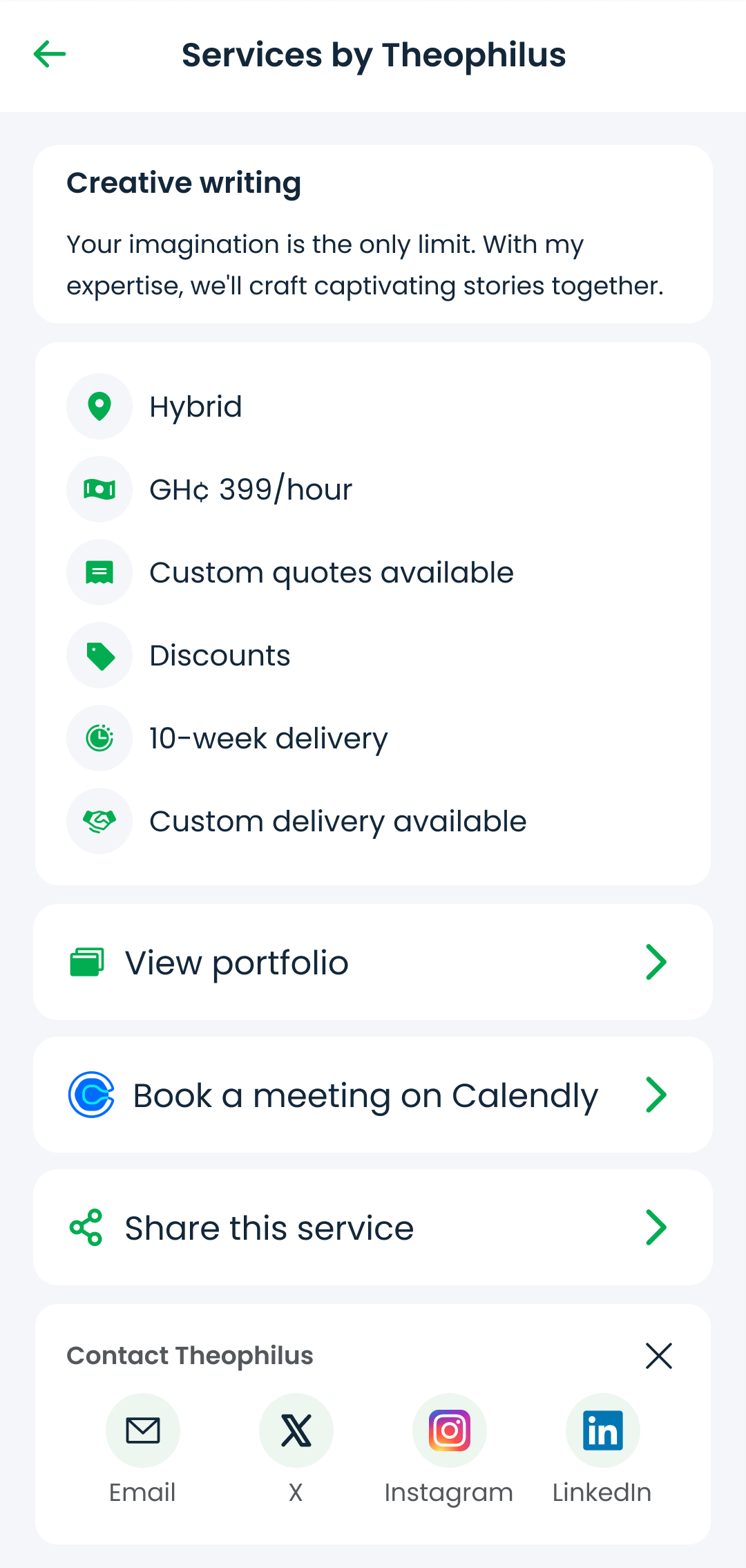Image resolution: width=746 pixels, height=1568 pixels.
Task: Tap the Creative writing service card
Action: (373, 234)
